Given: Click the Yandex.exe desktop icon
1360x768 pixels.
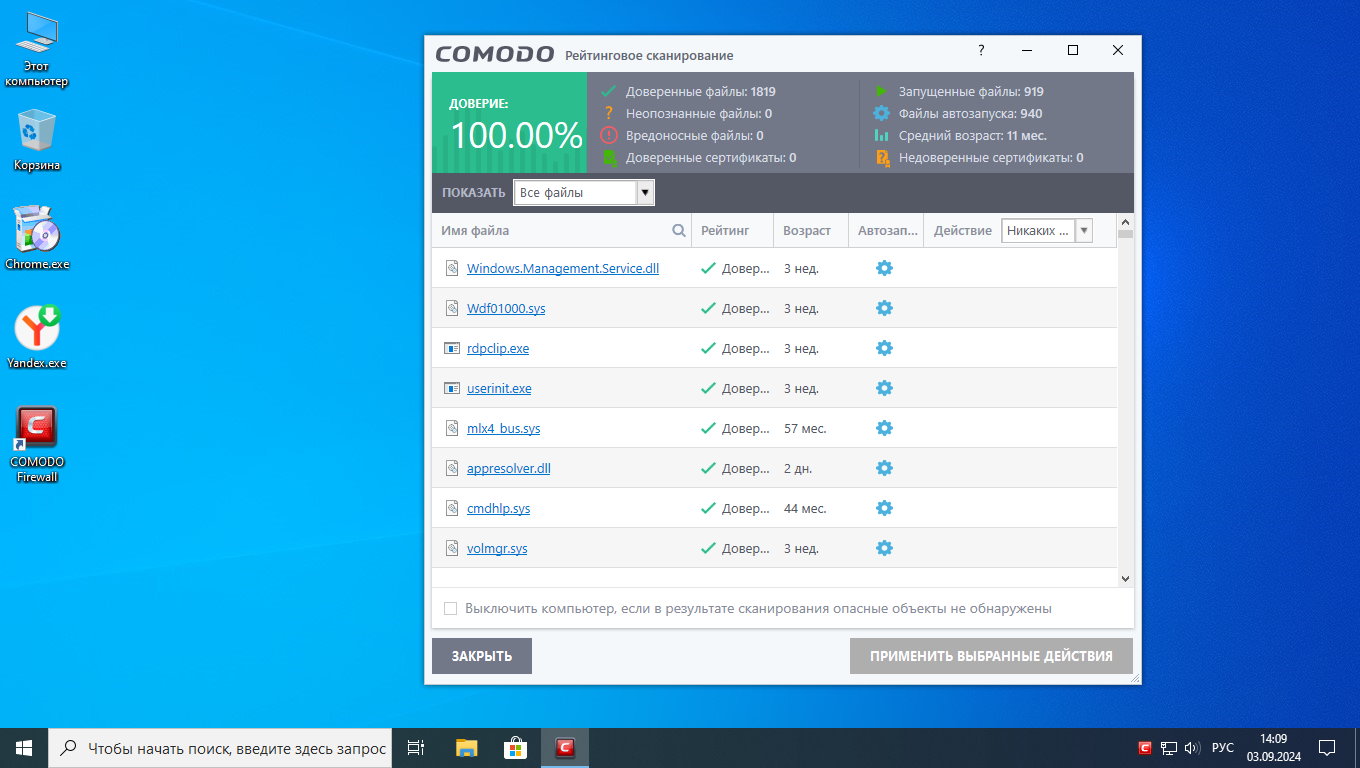Looking at the screenshot, I should click(37, 337).
